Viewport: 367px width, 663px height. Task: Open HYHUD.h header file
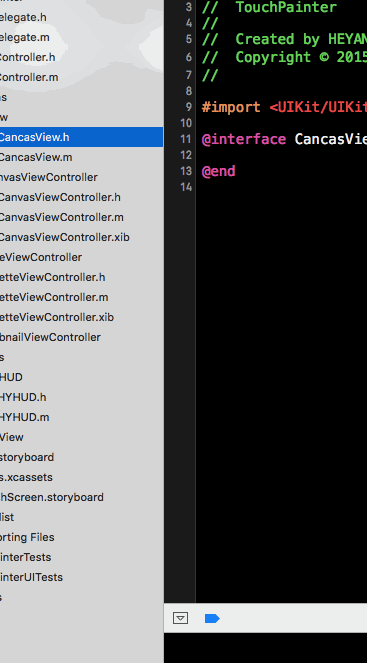[23, 397]
